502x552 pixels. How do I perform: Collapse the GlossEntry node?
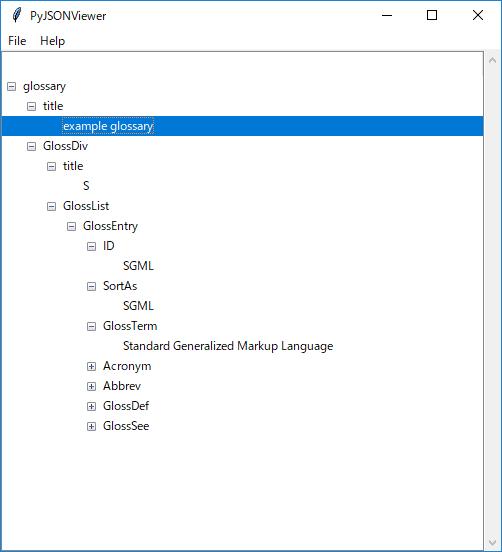[x=71, y=226]
